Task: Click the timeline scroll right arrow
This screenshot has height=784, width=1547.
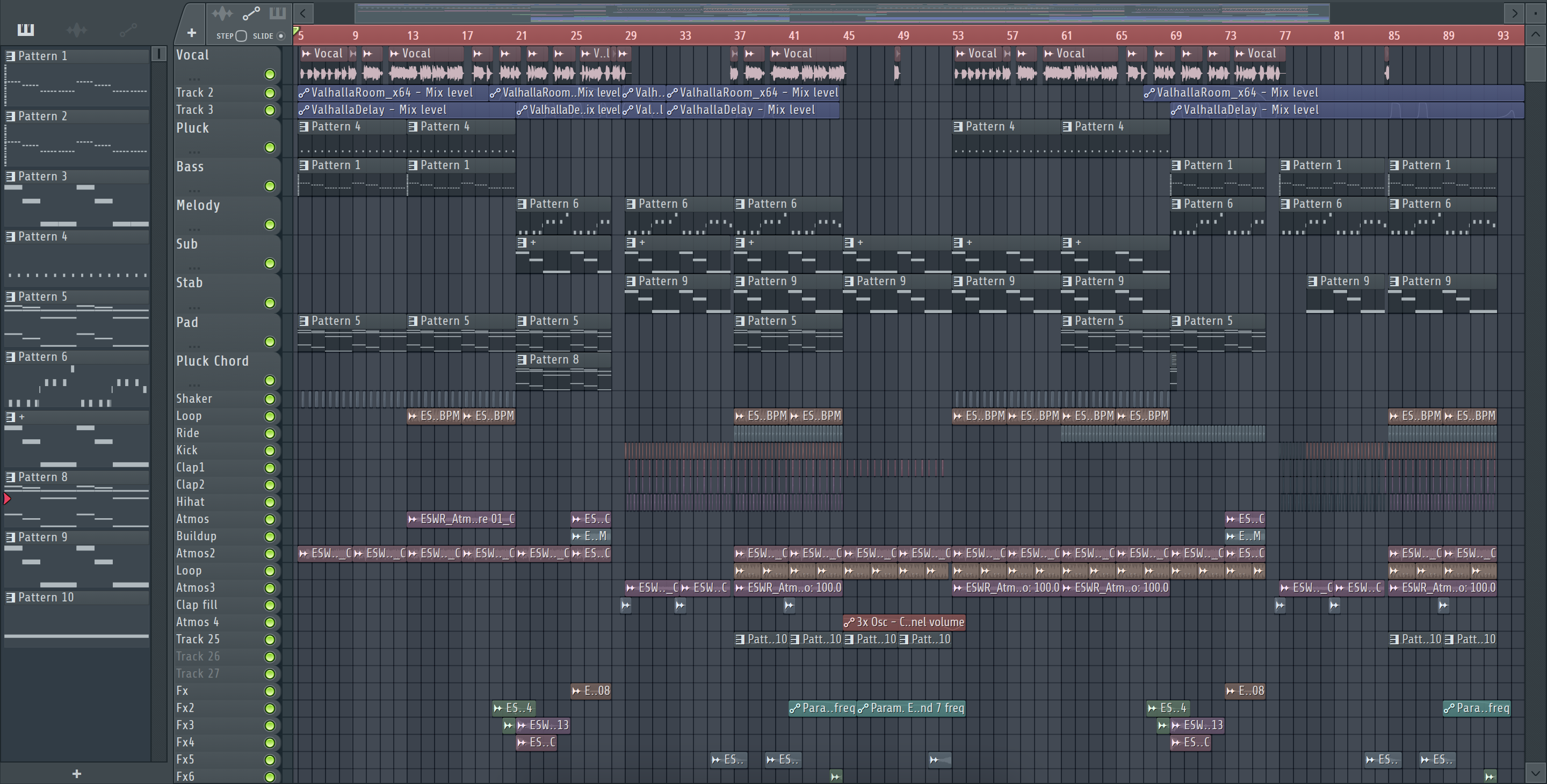Action: (x=1515, y=12)
